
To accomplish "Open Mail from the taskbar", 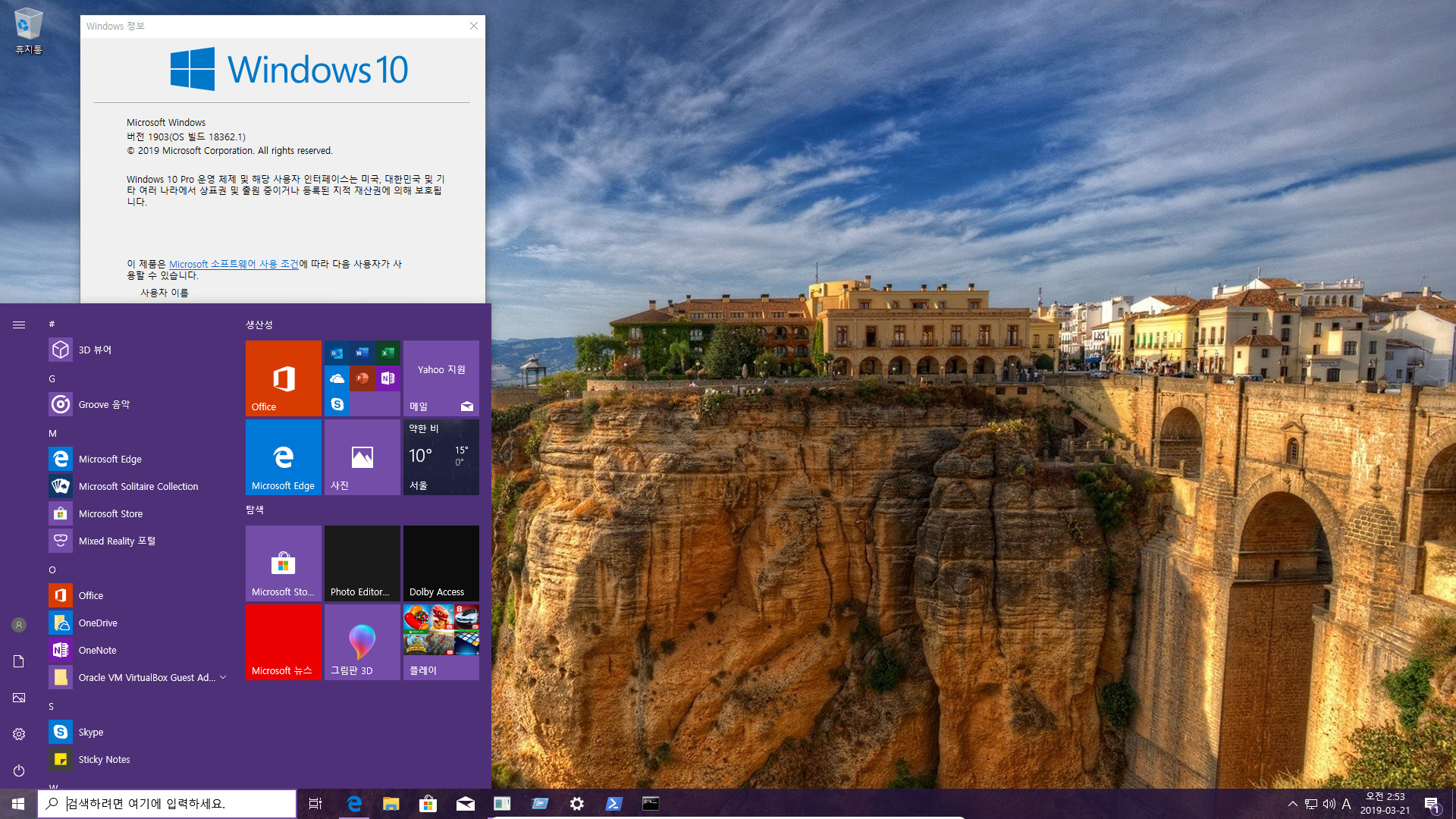I will click(x=466, y=804).
